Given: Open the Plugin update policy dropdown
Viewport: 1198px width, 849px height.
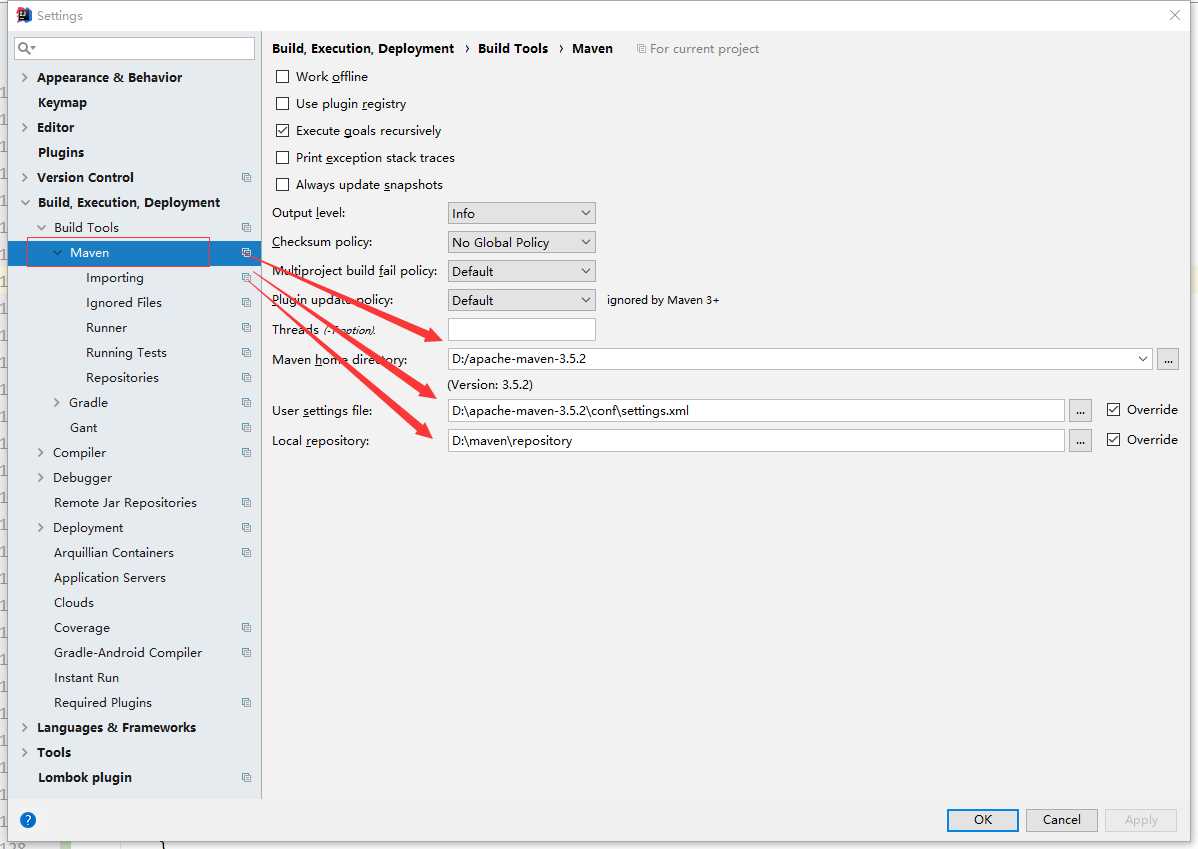Looking at the screenshot, I should (521, 300).
